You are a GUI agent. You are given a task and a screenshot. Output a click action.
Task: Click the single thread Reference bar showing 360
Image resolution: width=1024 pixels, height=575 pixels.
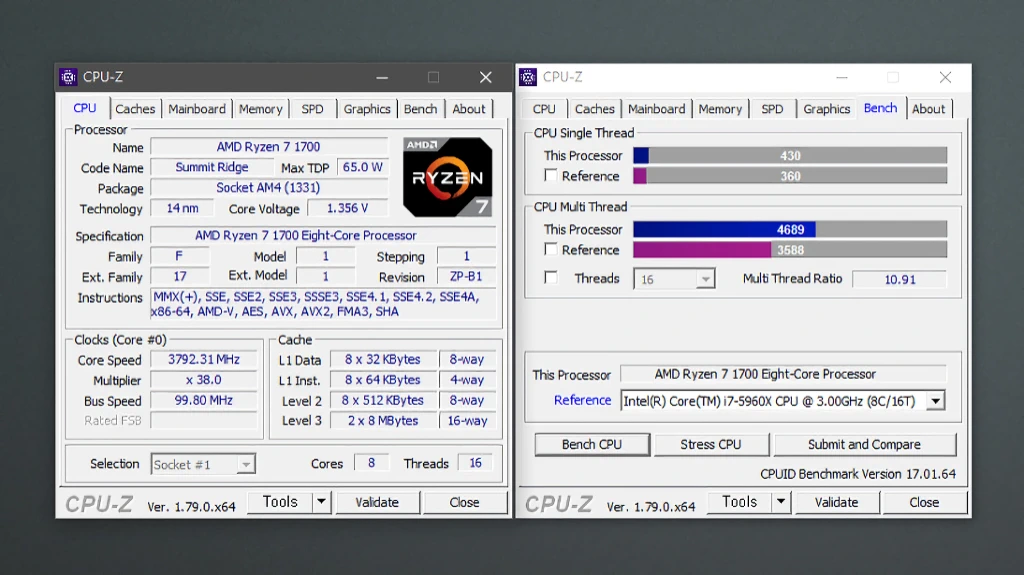tap(790, 176)
